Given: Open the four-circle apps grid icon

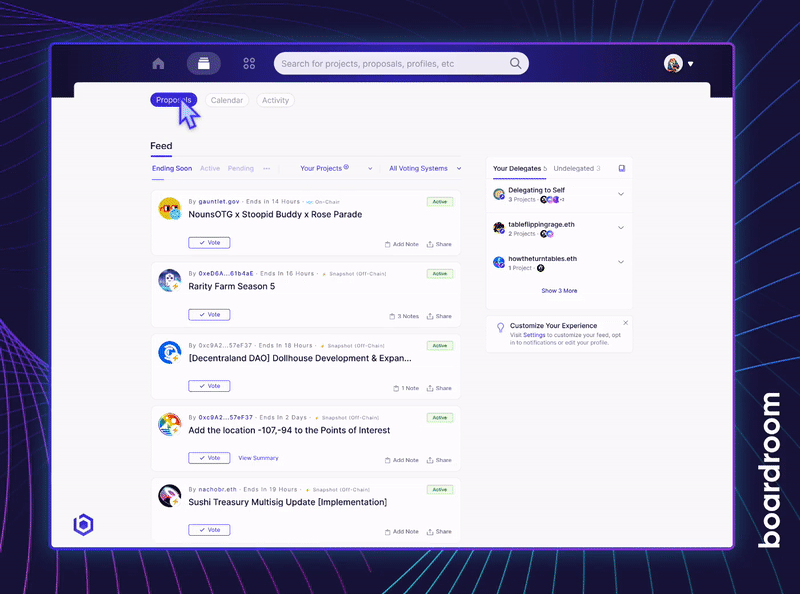Looking at the screenshot, I should coord(249,63).
